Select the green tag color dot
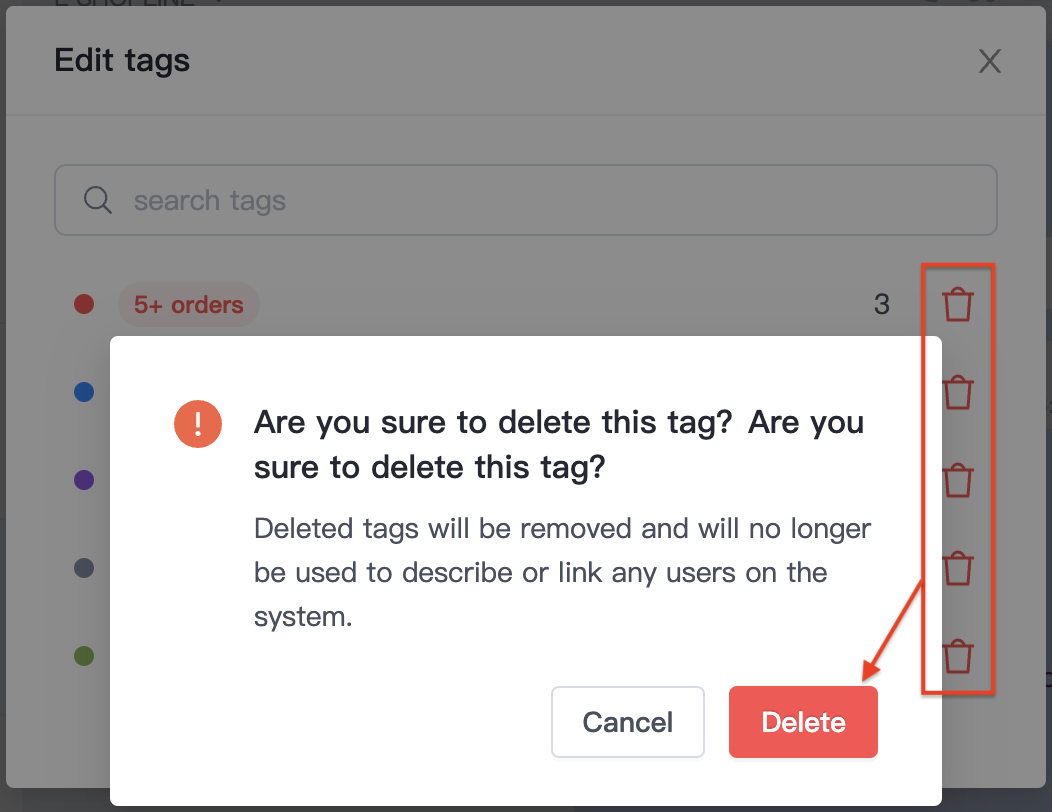This screenshot has height=812, width=1052. 84,656
